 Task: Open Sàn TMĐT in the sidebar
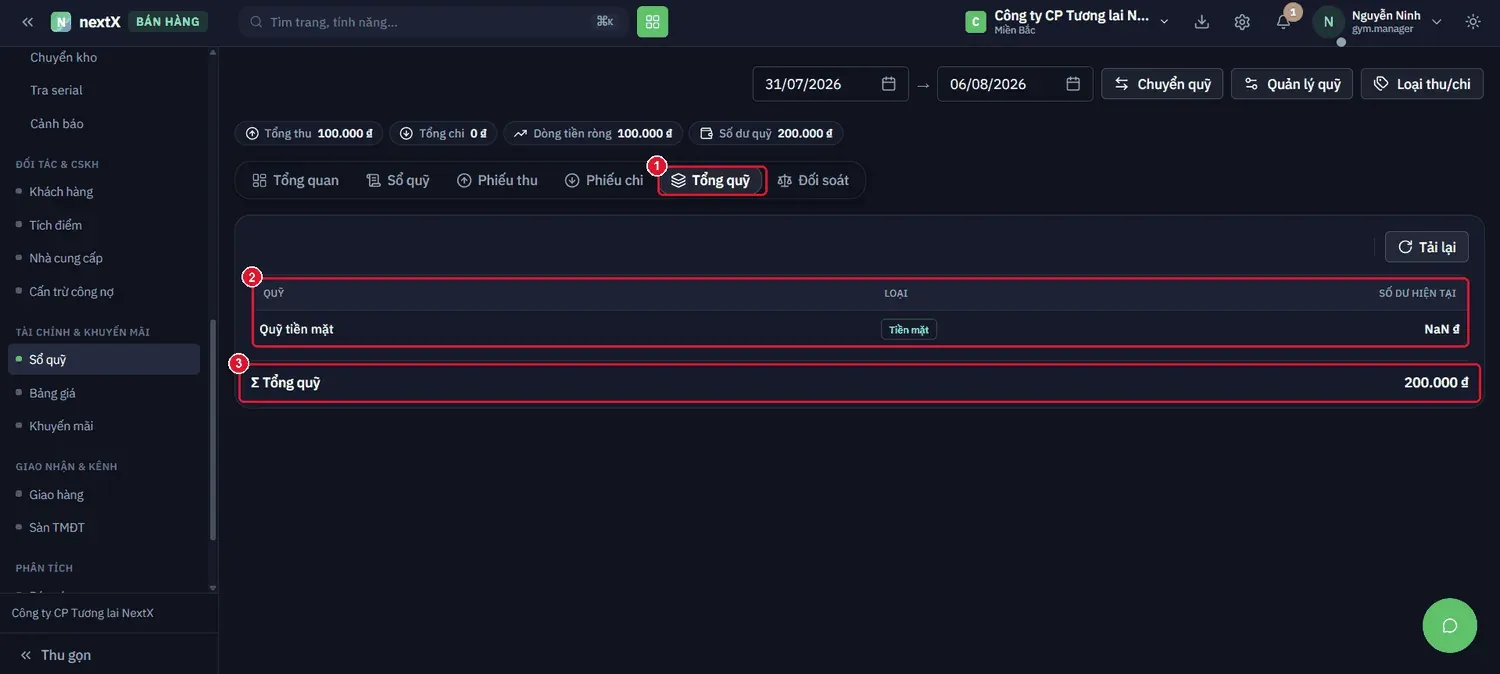pos(57,527)
